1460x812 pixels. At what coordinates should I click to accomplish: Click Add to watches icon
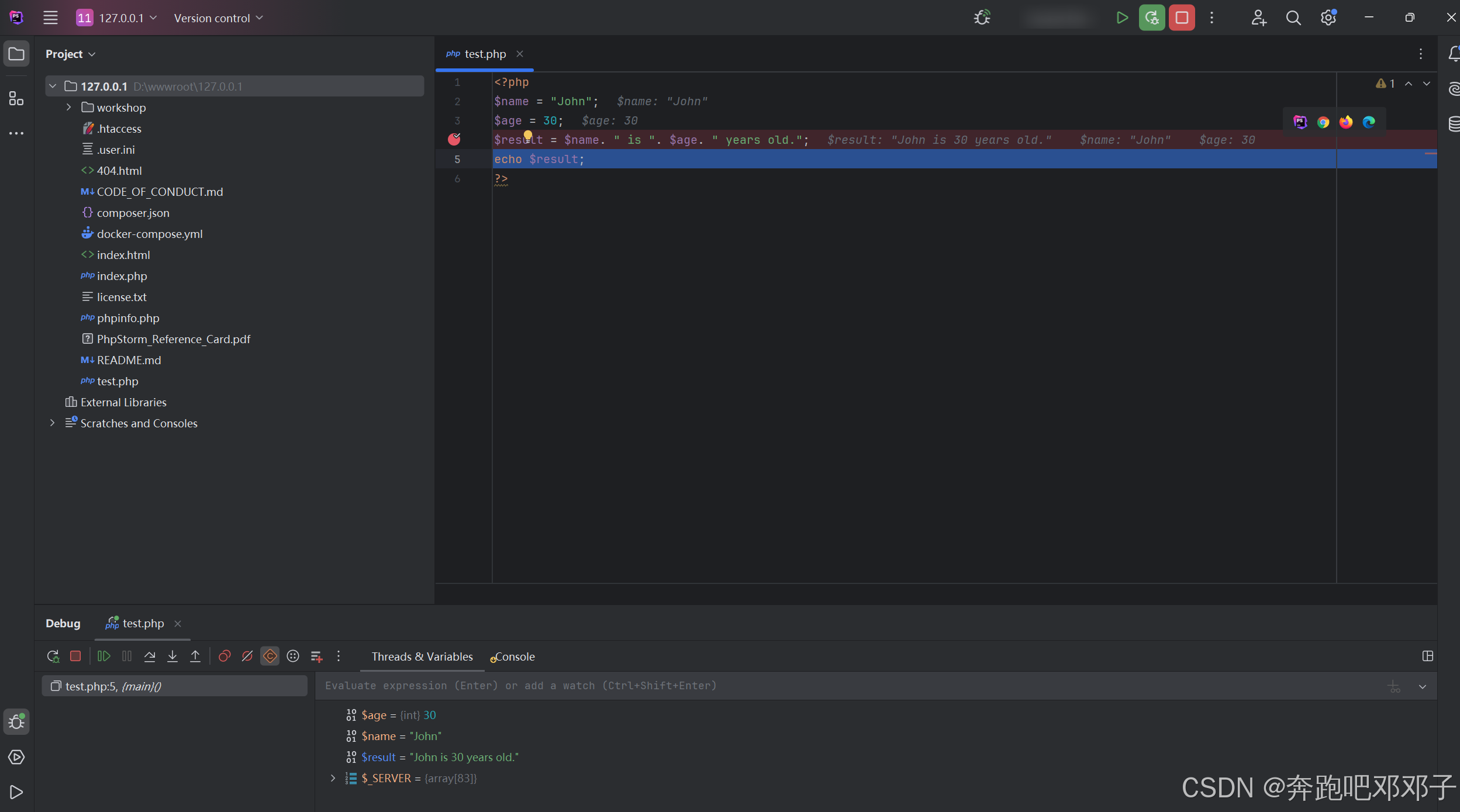pyautogui.click(x=316, y=656)
